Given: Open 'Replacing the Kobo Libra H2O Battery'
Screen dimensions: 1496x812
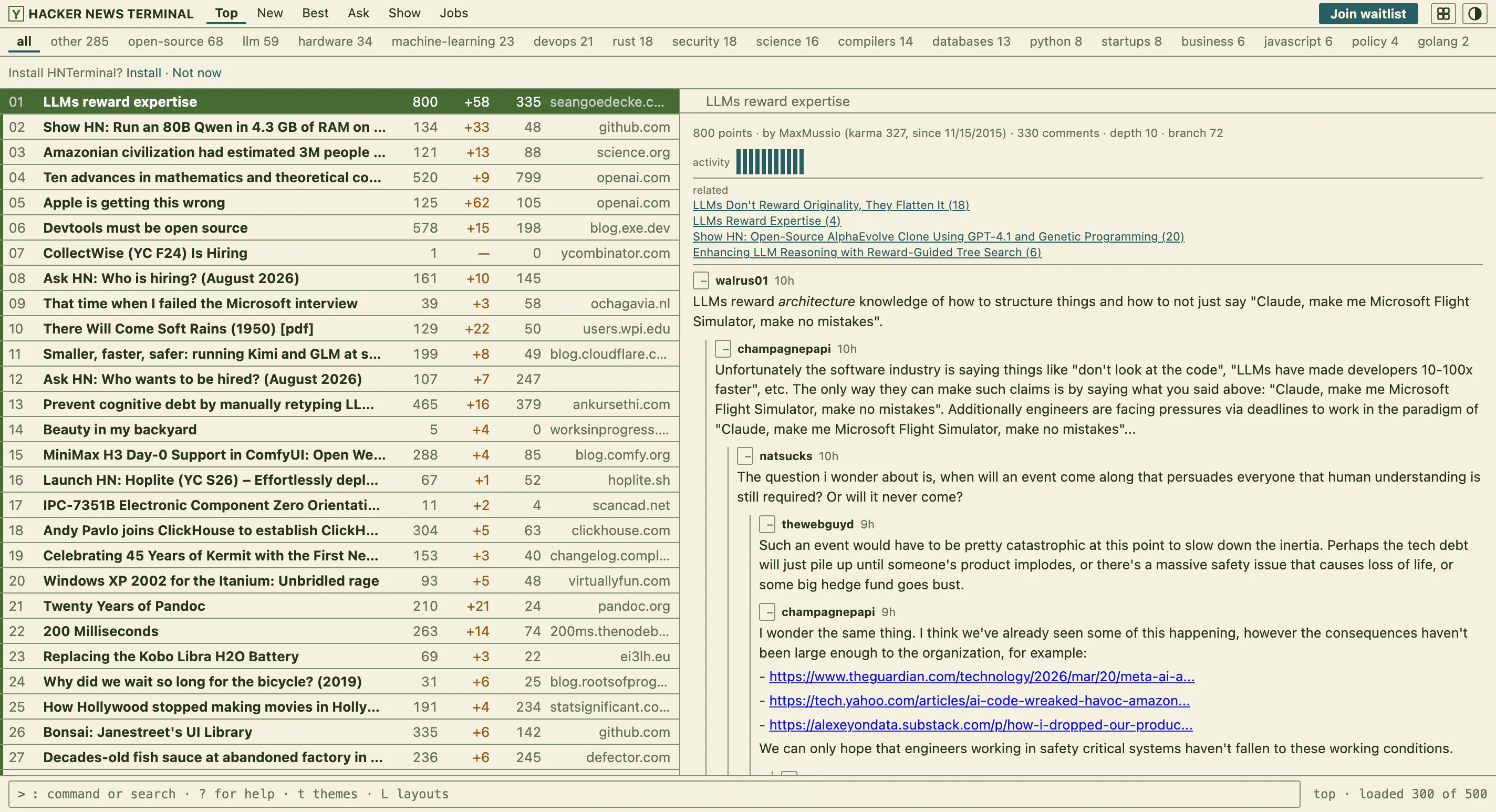Looking at the screenshot, I should [x=341, y=657].
